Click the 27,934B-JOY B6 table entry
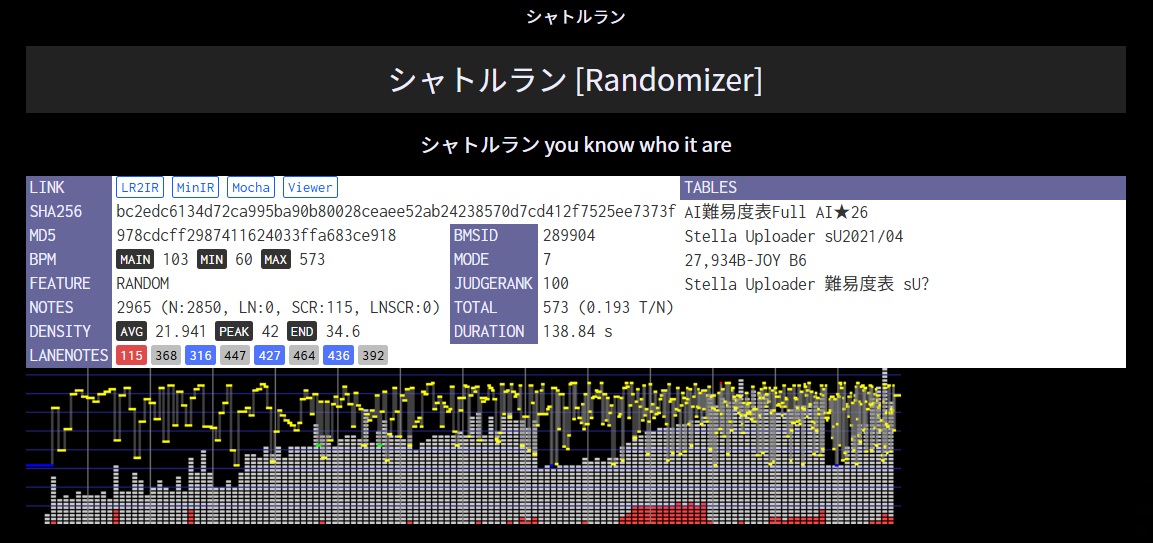Viewport: 1153px width, 543px height. [x=745, y=260]
